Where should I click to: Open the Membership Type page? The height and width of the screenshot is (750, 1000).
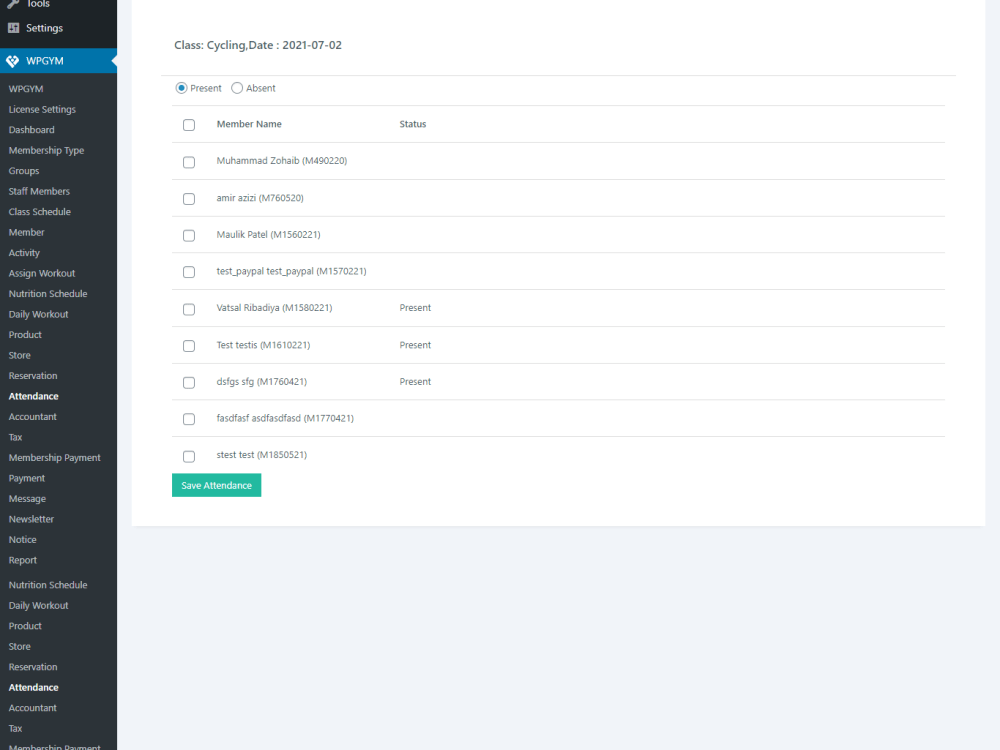[x=46, y=151]
